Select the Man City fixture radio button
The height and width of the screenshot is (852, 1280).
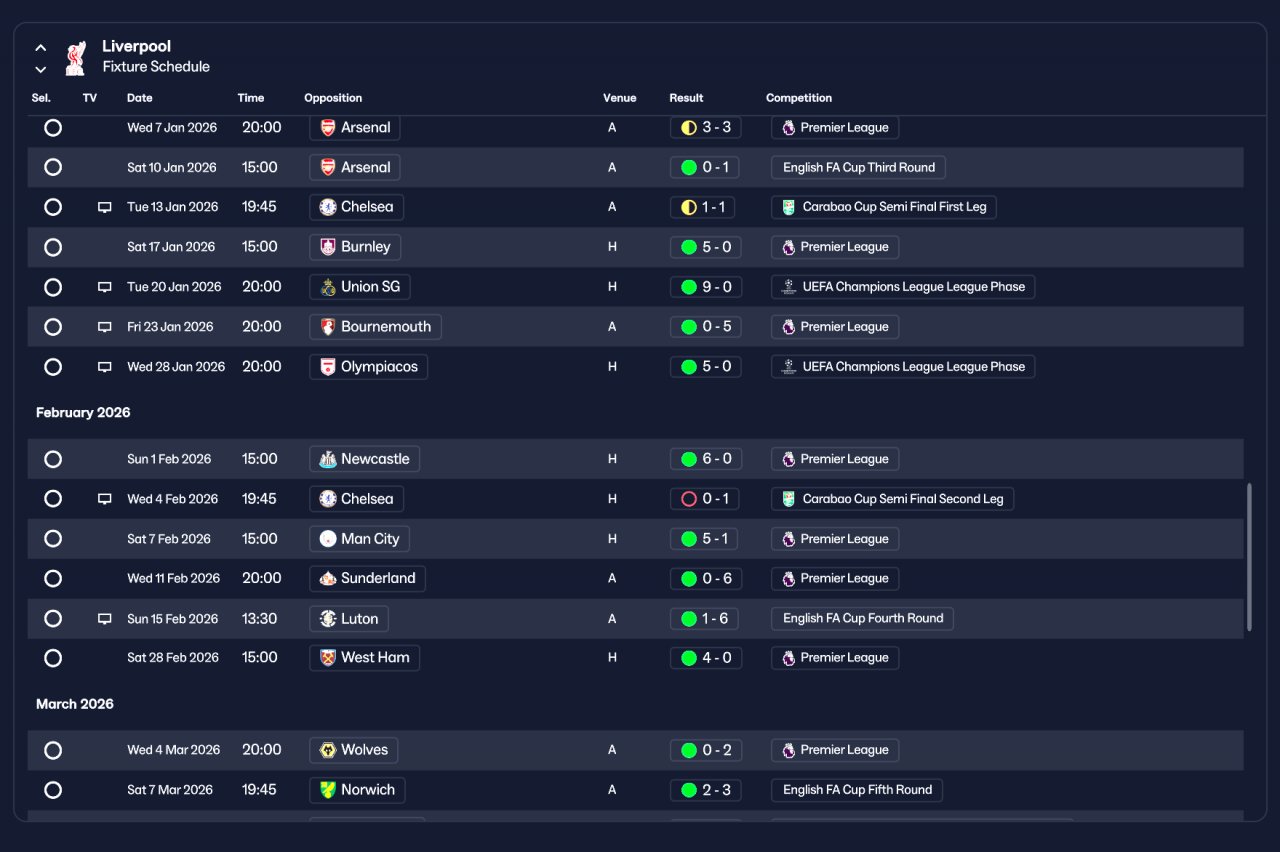[x=53, y=539]
